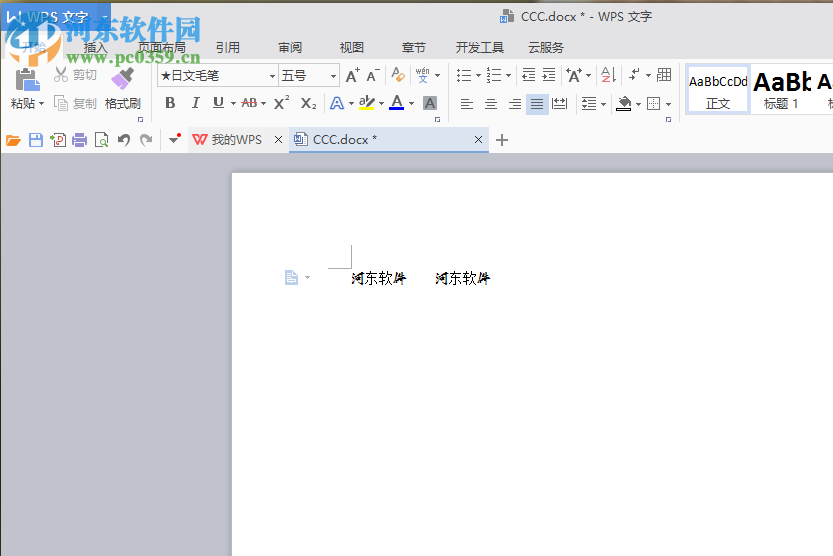Increase font size with A+ icon
The image size is (833, 556).
point(352,75)
